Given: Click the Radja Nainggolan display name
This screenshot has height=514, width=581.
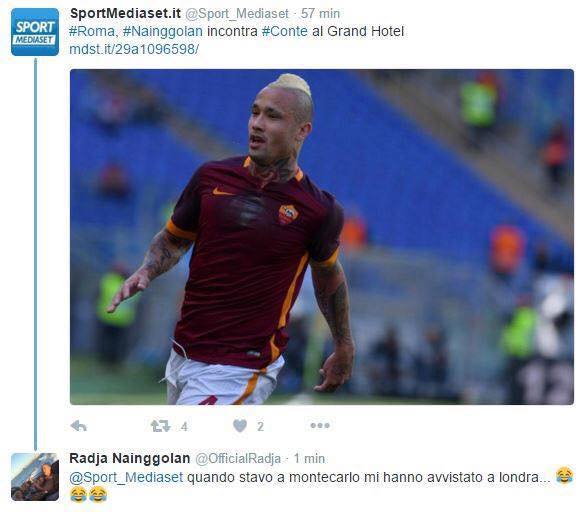Looking at the screenshot, I should [x=130, y=458].
